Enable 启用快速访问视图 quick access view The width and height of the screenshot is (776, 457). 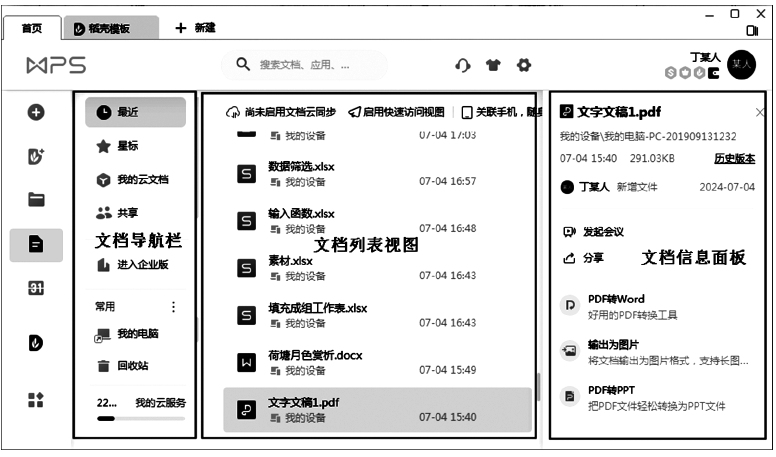(x=397, y=112)
